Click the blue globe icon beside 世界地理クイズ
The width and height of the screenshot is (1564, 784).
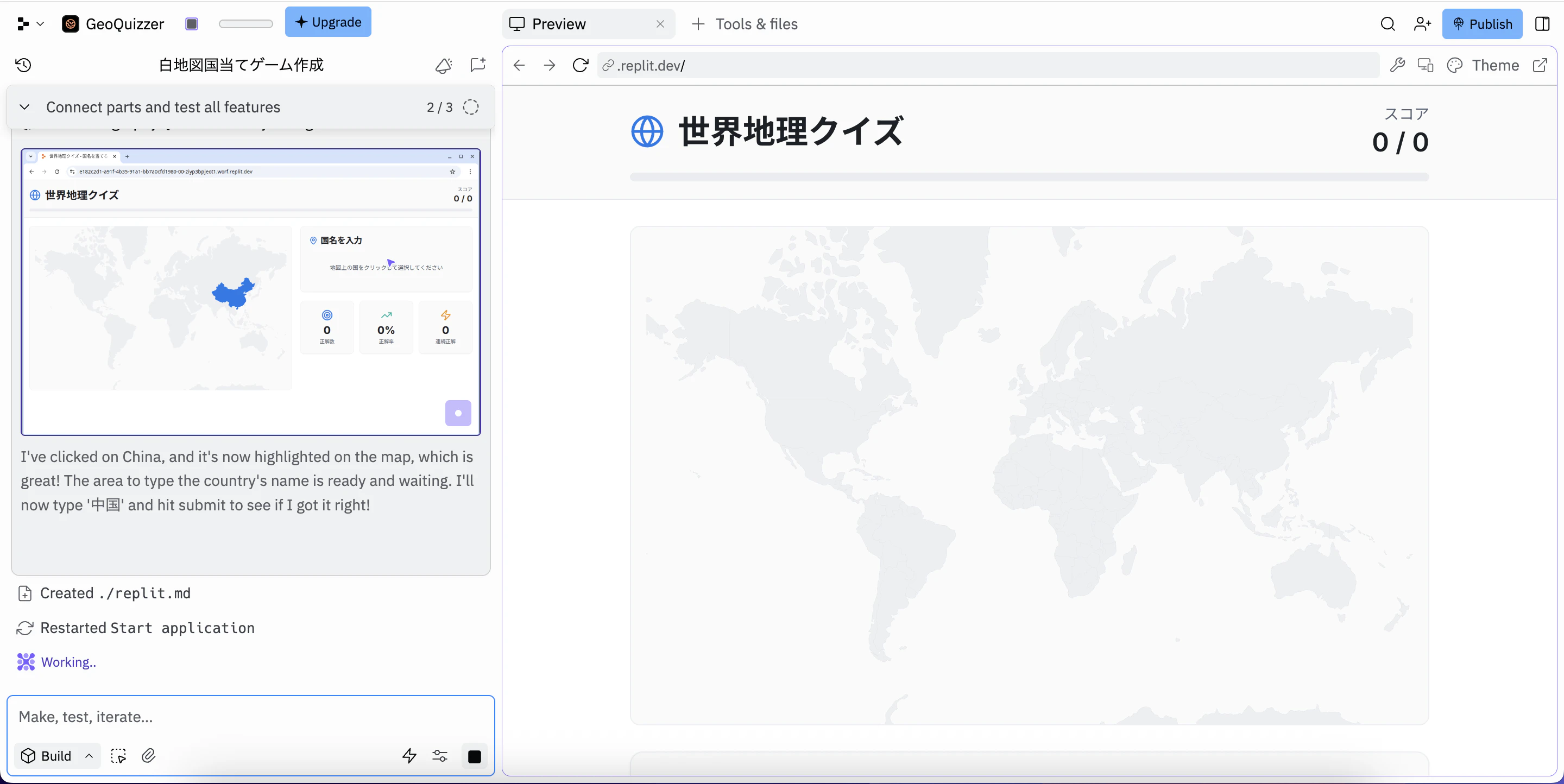[647, 131]
